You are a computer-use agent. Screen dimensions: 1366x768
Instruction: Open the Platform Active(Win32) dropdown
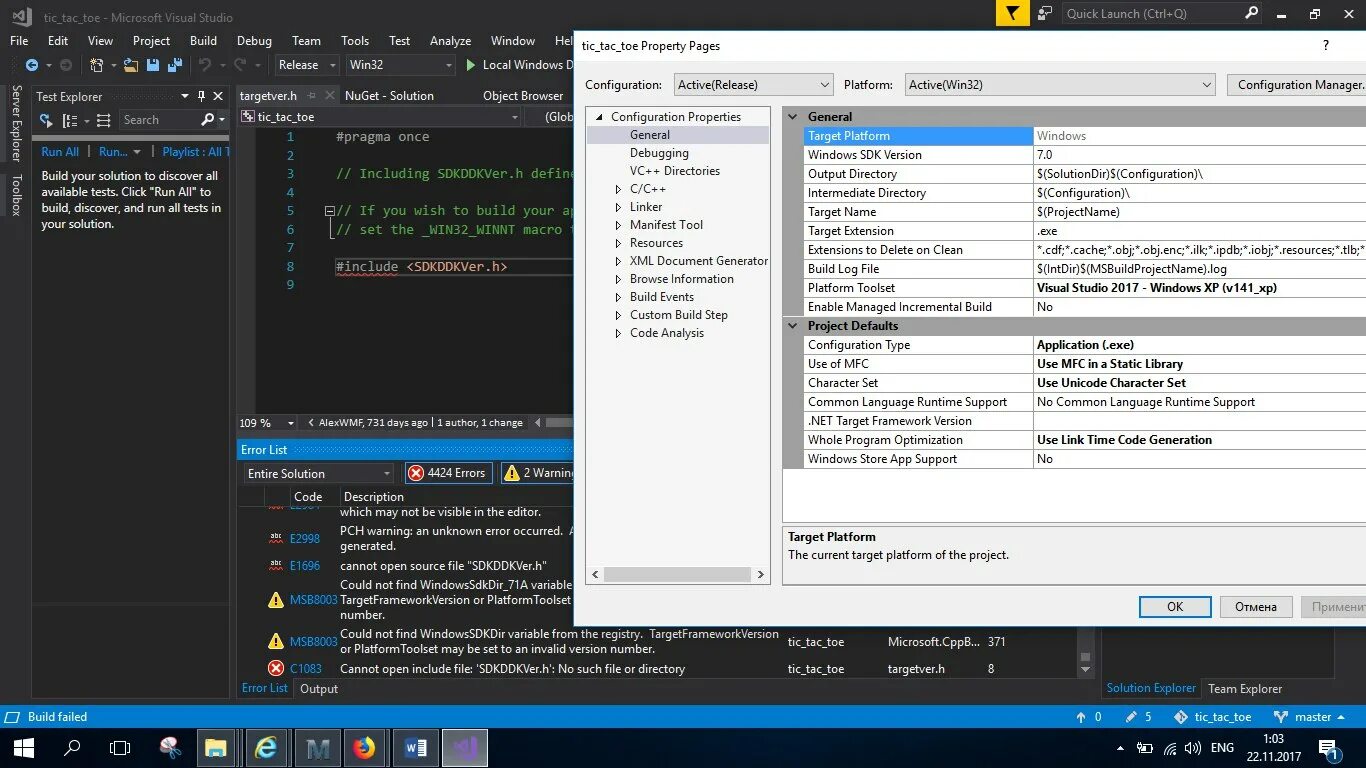[x=1059, y=85]
